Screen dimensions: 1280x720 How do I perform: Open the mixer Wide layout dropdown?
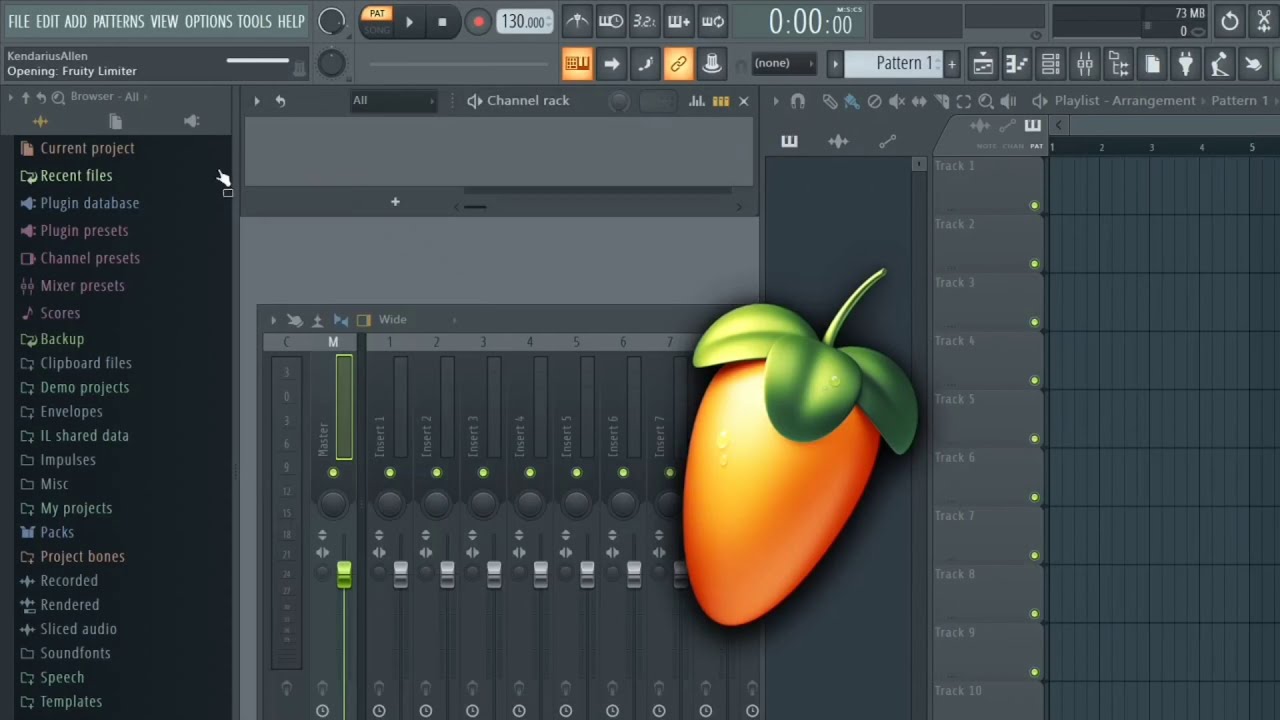[417, 320]
